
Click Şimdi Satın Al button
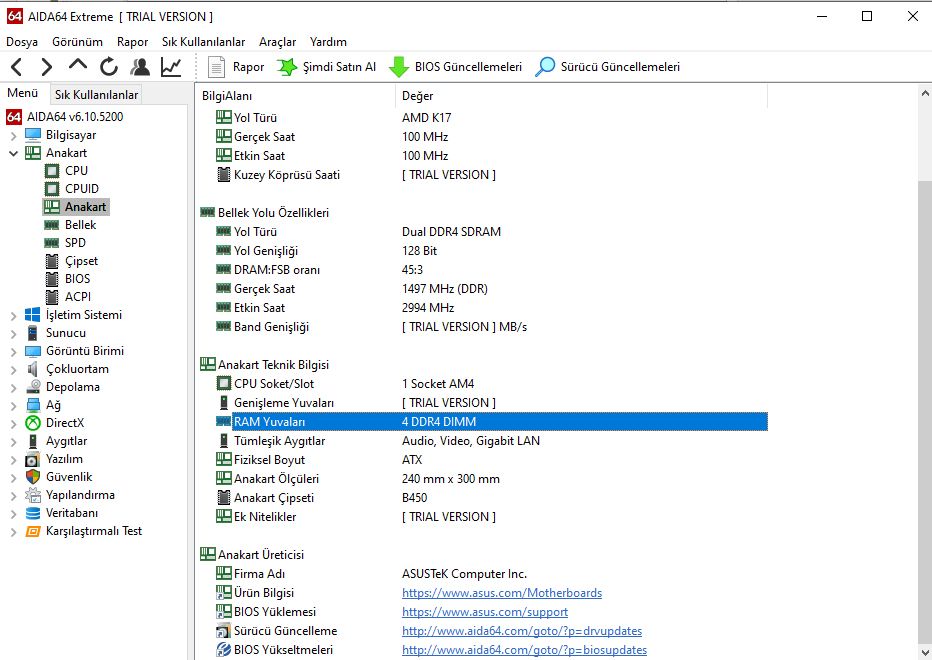pos(326,67)
